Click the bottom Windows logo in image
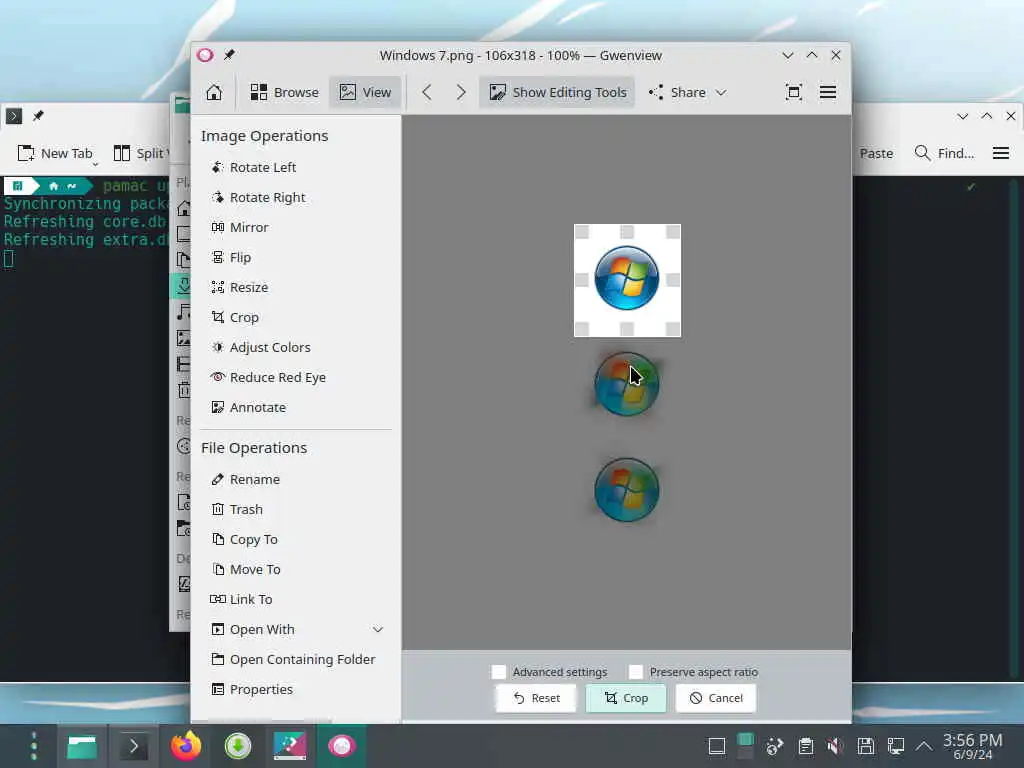1024x768 pixels. (x=627, y=490)
